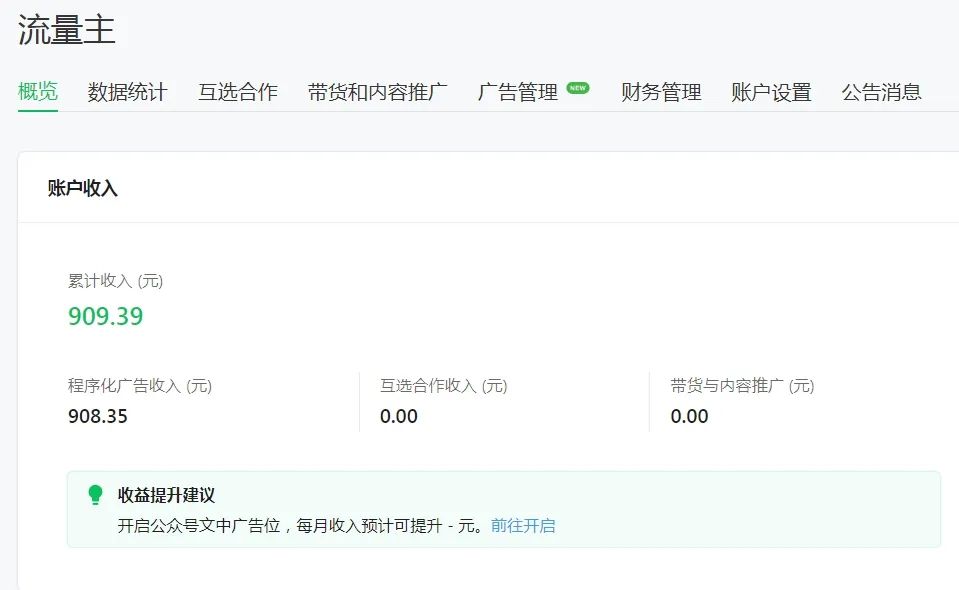View the 公告消息 tab

point(881,92)
